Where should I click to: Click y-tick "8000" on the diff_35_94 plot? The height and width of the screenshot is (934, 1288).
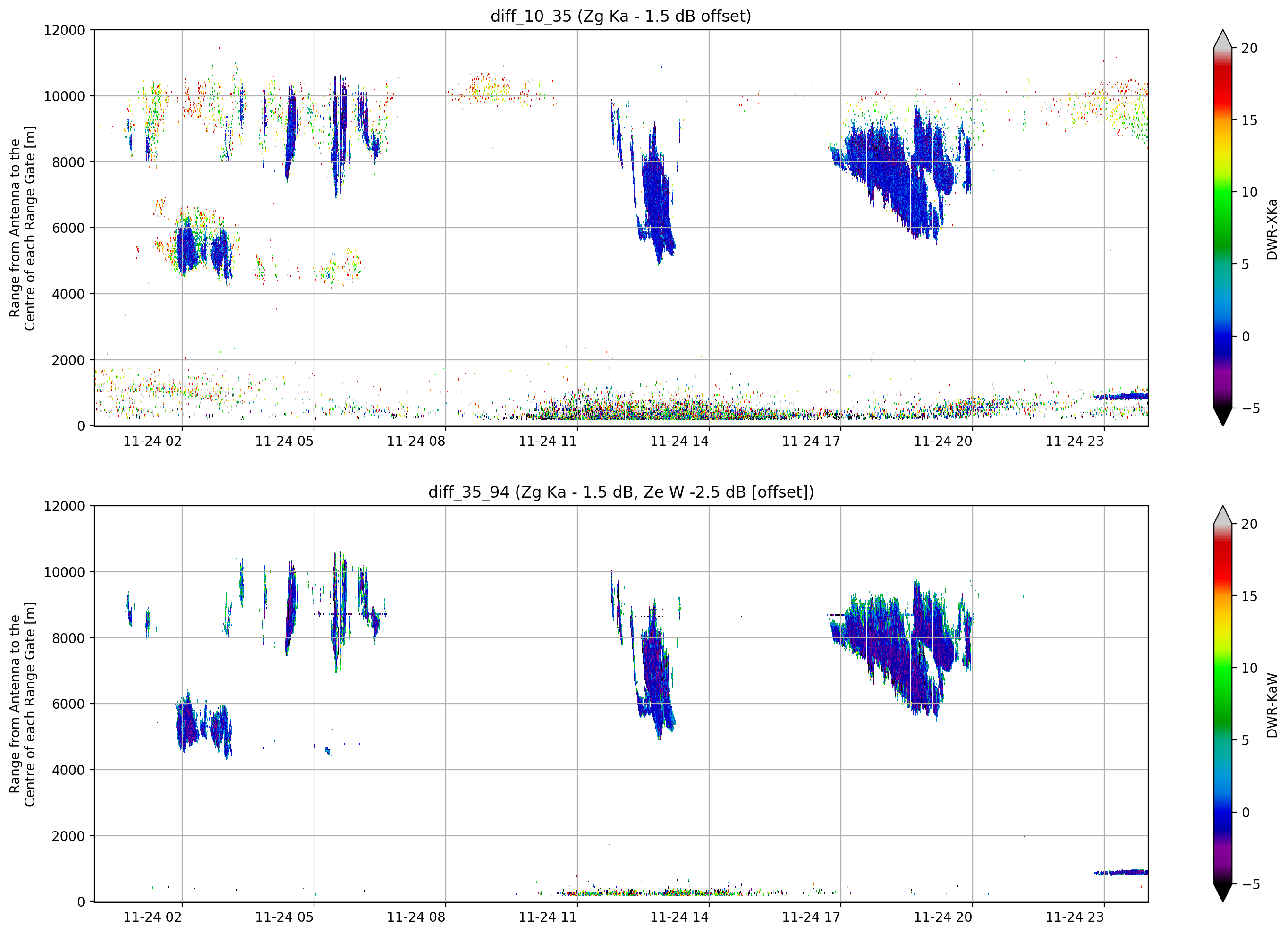coord(68,638)
